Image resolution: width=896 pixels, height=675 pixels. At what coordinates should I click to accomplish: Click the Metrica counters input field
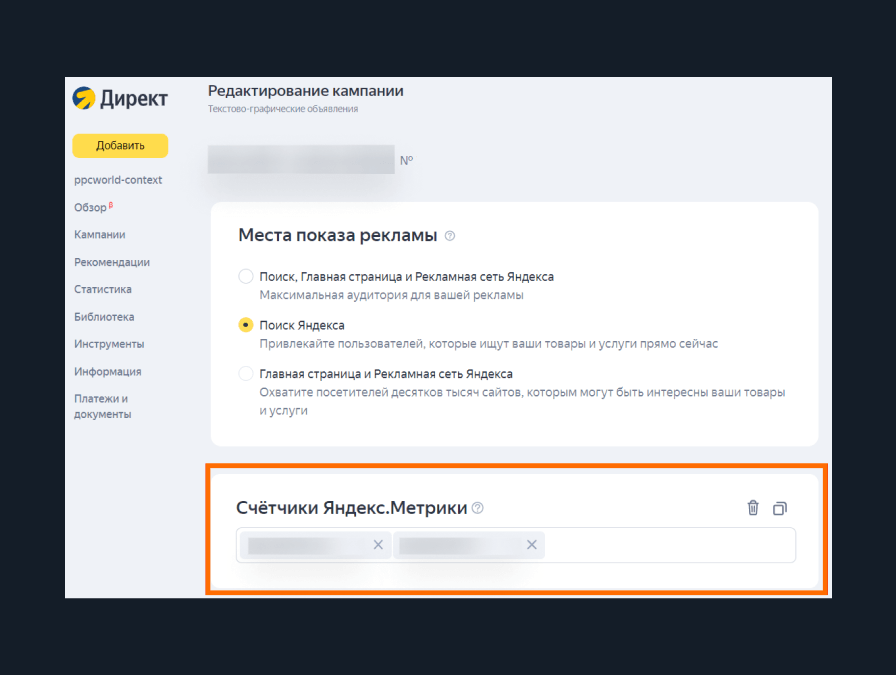516,545
